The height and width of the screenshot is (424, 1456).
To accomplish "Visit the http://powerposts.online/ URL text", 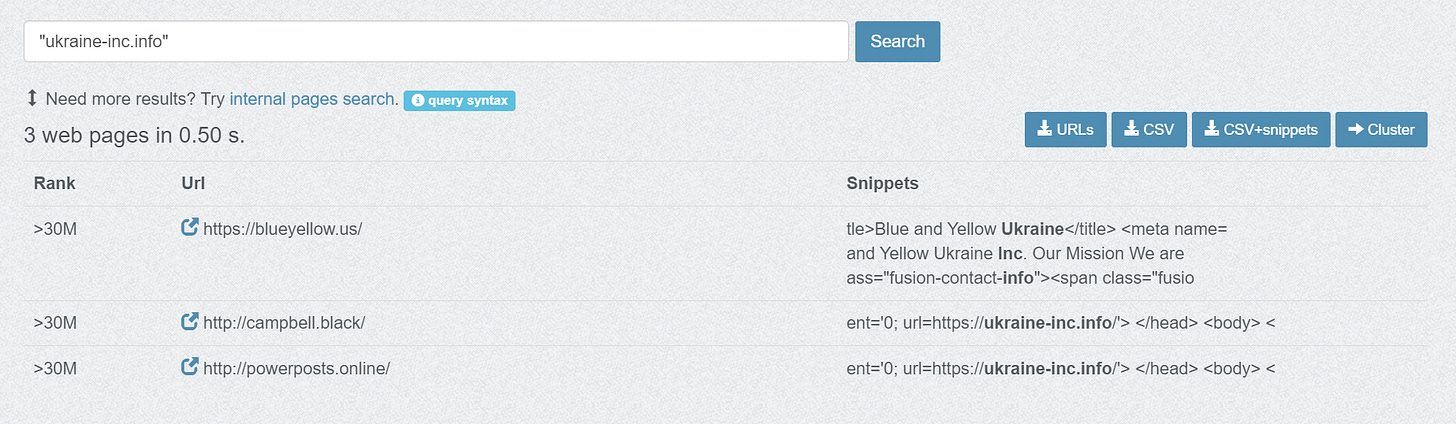I will (x=296, y=368).
